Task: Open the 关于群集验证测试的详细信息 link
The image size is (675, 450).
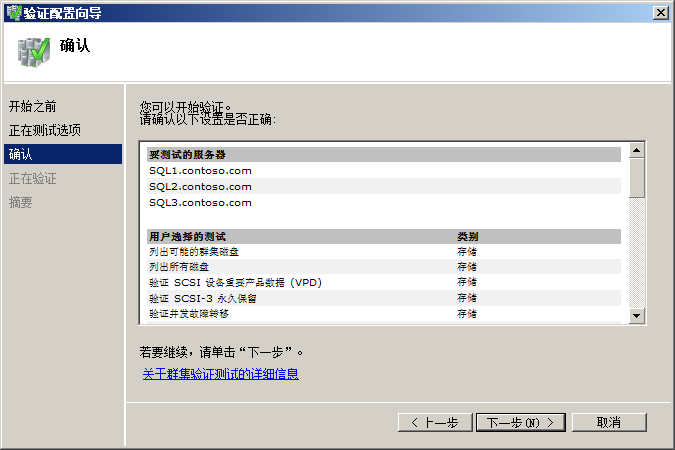Action: (220, 373)
